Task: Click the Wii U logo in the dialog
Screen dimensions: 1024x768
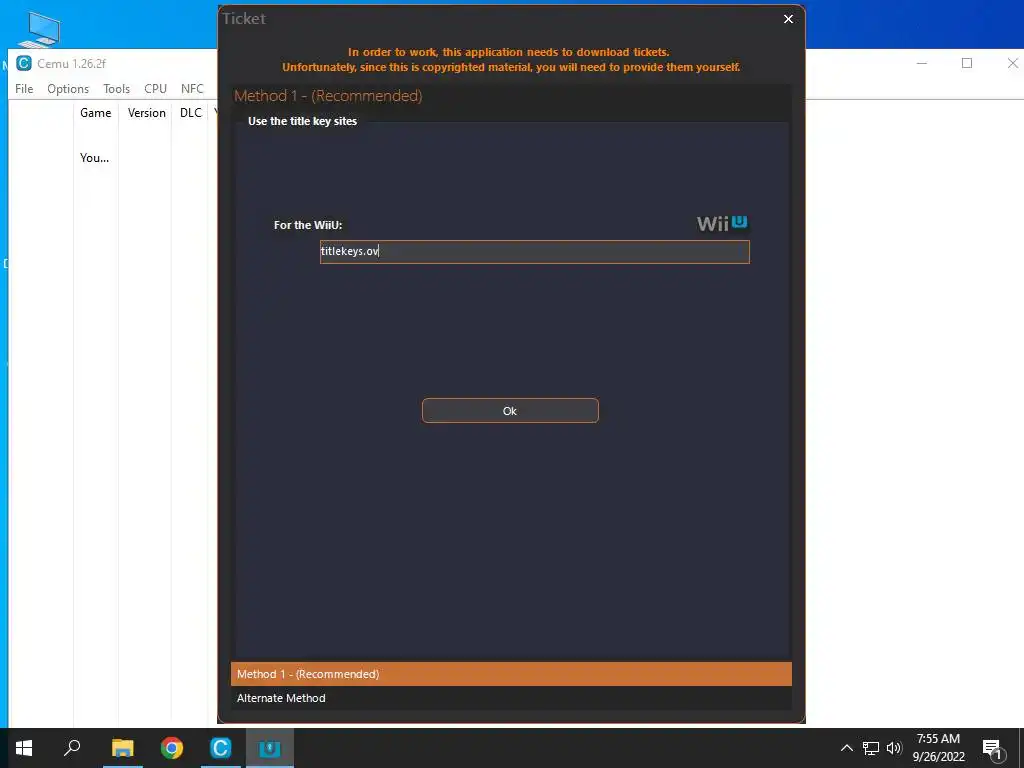Action: coord(722,223)
